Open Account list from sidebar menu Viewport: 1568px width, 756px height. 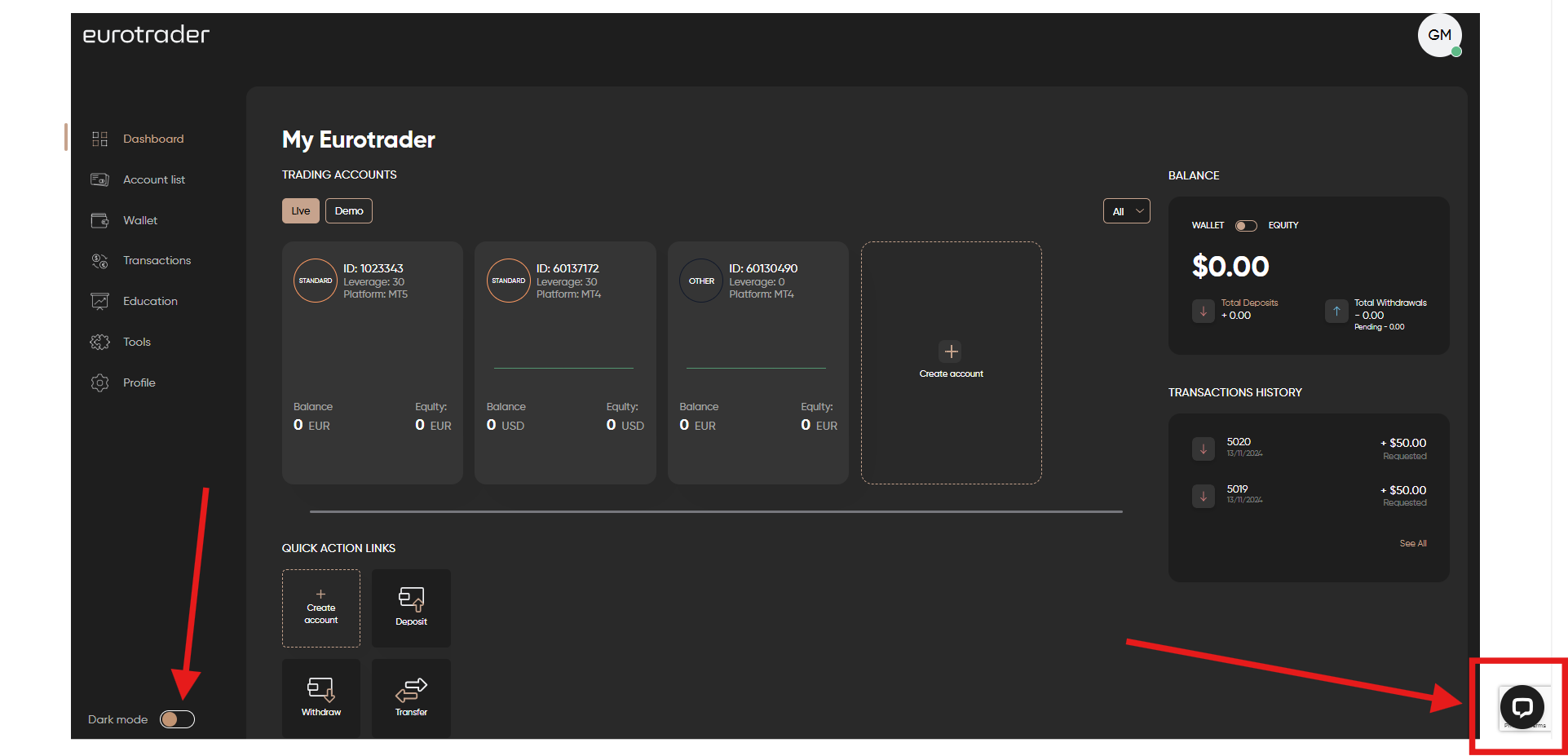pos(154,179)
